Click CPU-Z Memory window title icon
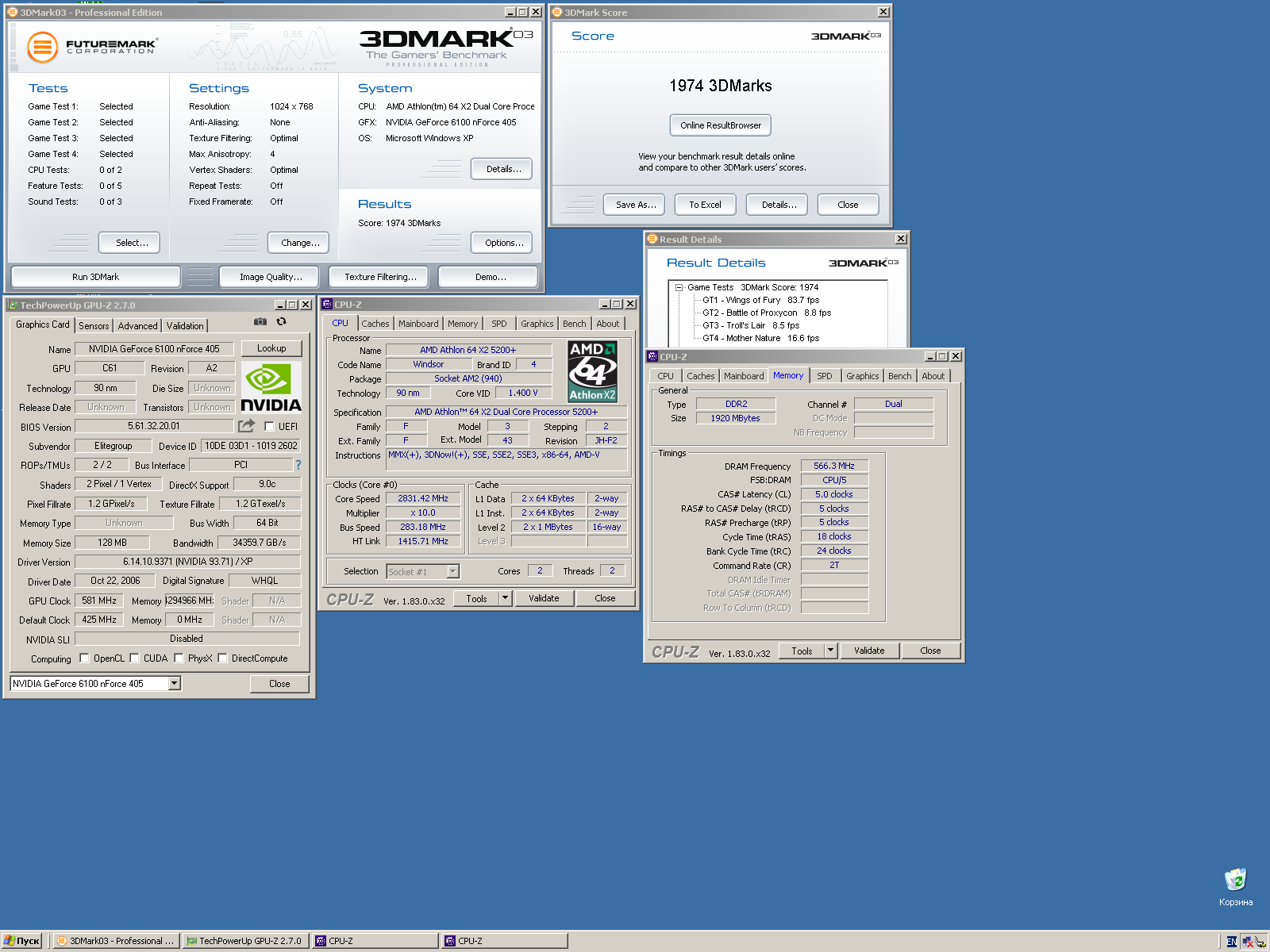Screen dimensions: 1270x952 [x=653, y=357]
